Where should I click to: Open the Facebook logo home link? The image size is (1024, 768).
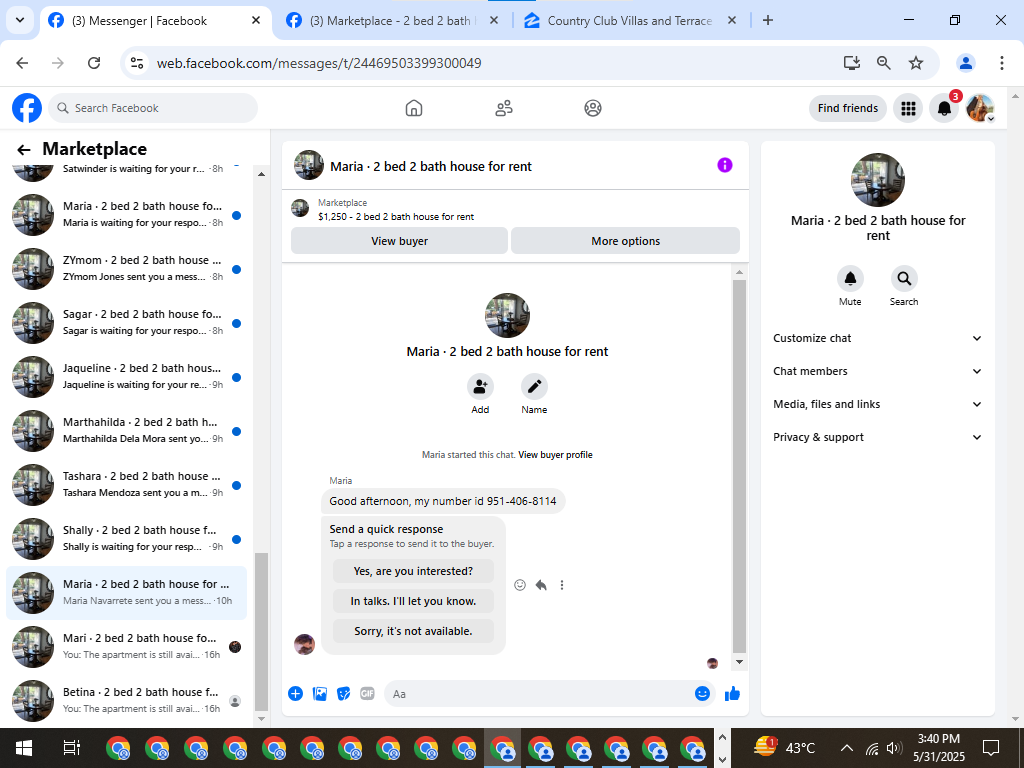27,108
